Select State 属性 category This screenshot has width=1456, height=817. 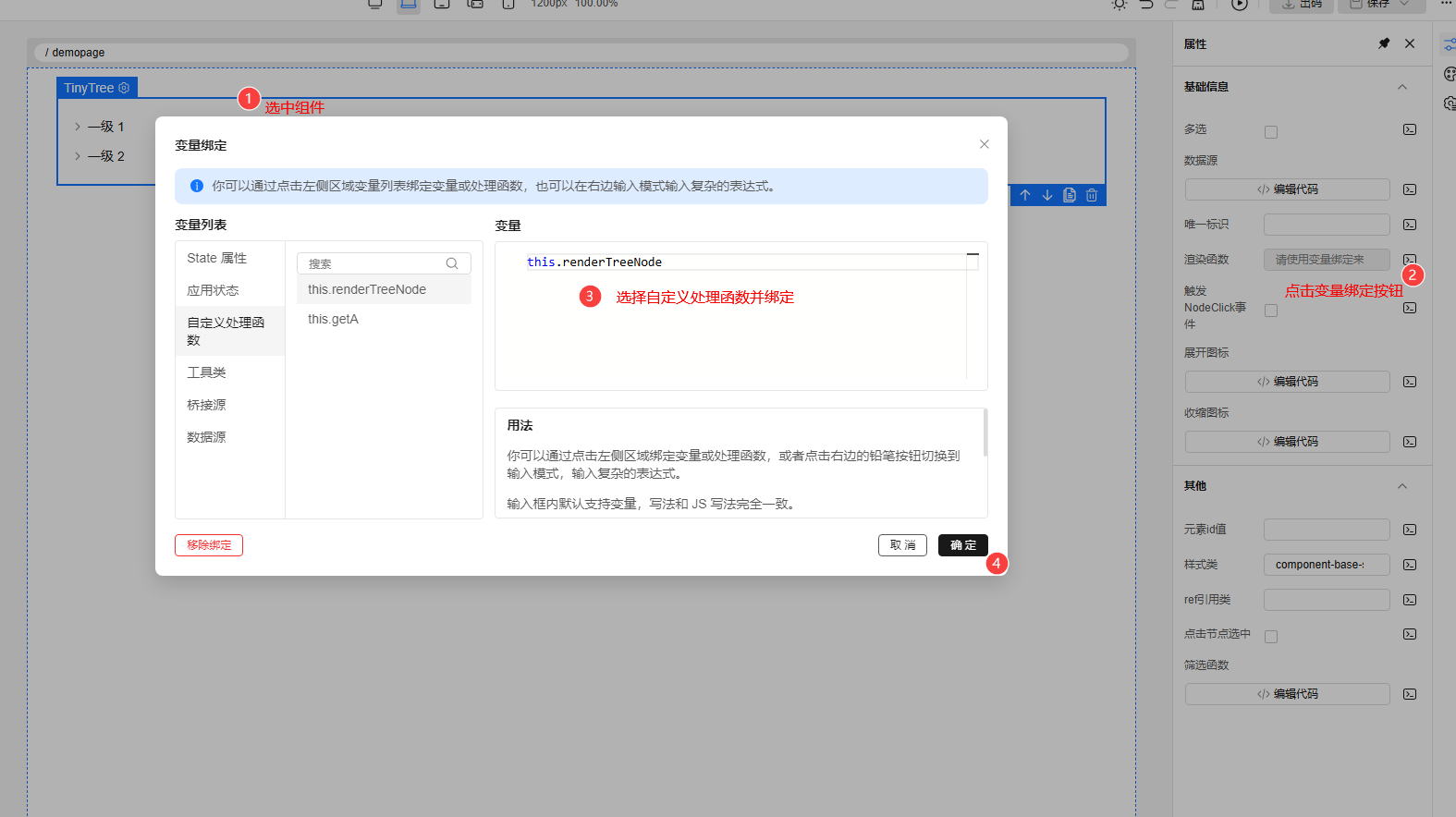pos(230,258)
